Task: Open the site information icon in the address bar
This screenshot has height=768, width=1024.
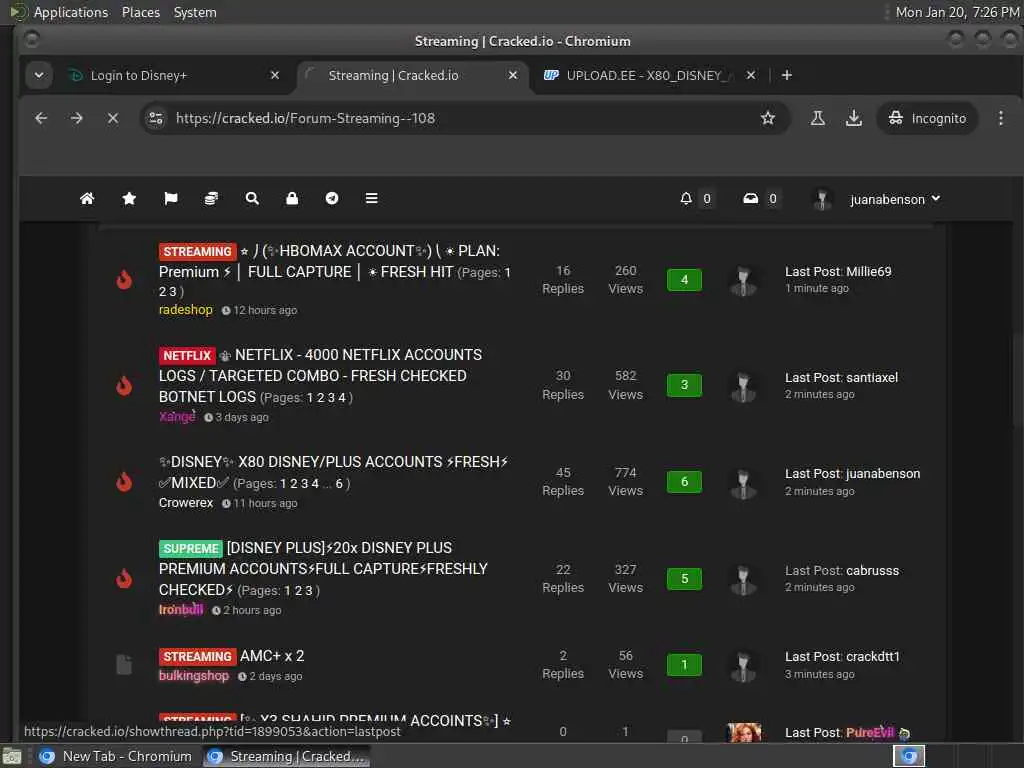Action: (x=156, y=118)
